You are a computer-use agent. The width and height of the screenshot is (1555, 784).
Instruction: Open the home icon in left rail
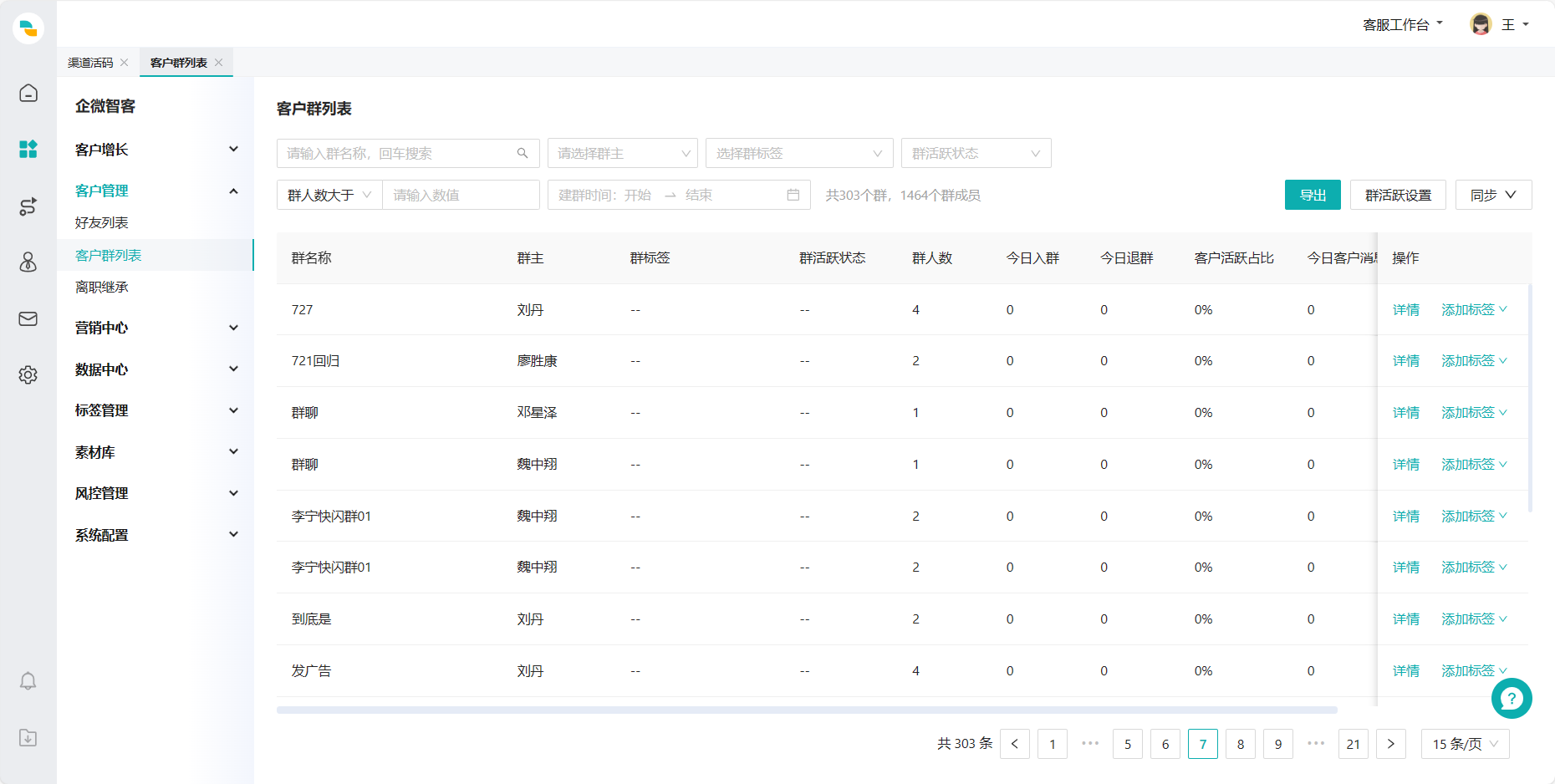pos(28,93)
